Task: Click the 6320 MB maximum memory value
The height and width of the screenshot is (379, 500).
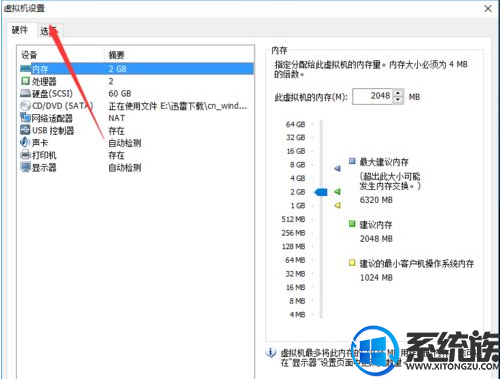Action: (376, 200)
